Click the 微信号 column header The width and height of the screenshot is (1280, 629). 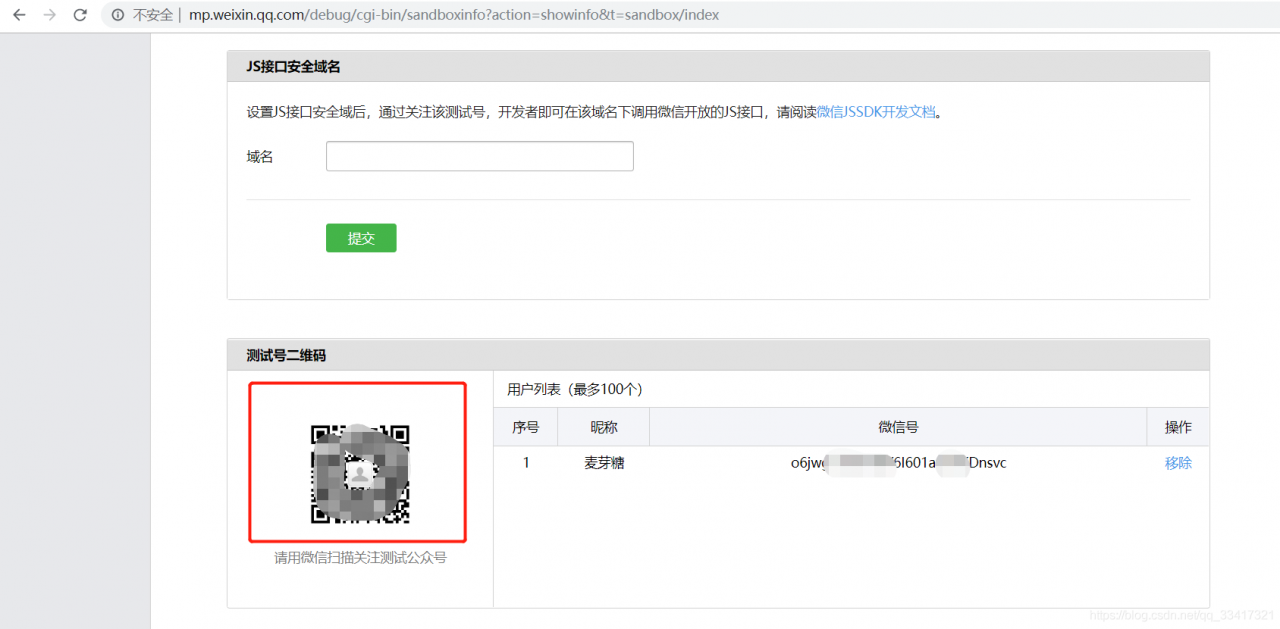click(898, 427)
